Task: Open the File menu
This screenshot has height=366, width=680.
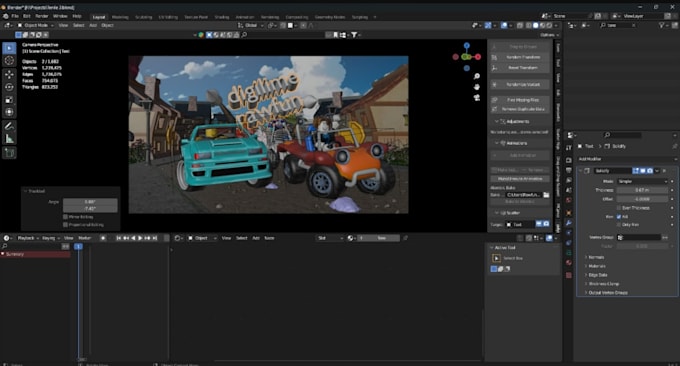Action: tap(15, 16)
